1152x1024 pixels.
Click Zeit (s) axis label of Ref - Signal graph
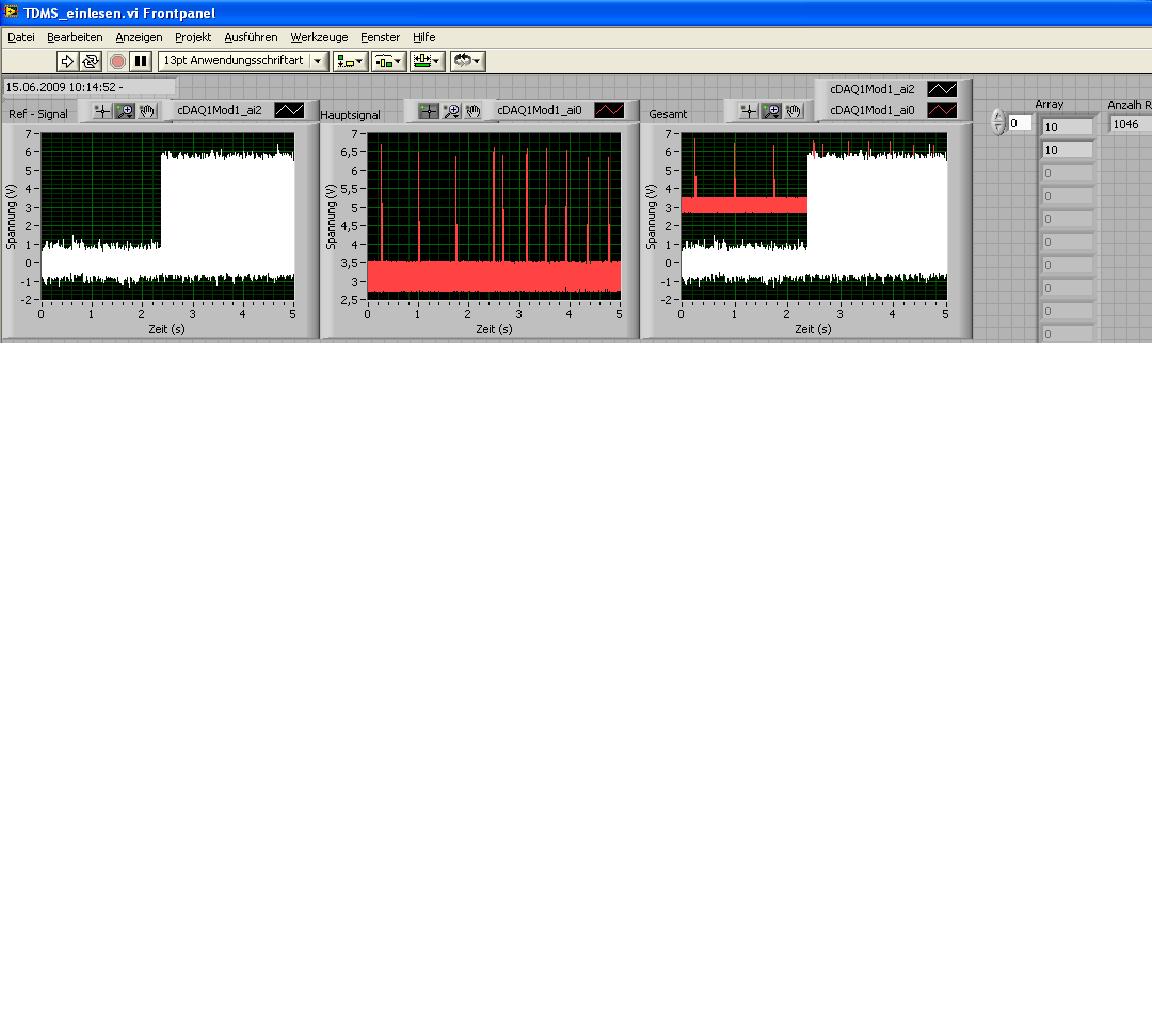coord(166,329)
